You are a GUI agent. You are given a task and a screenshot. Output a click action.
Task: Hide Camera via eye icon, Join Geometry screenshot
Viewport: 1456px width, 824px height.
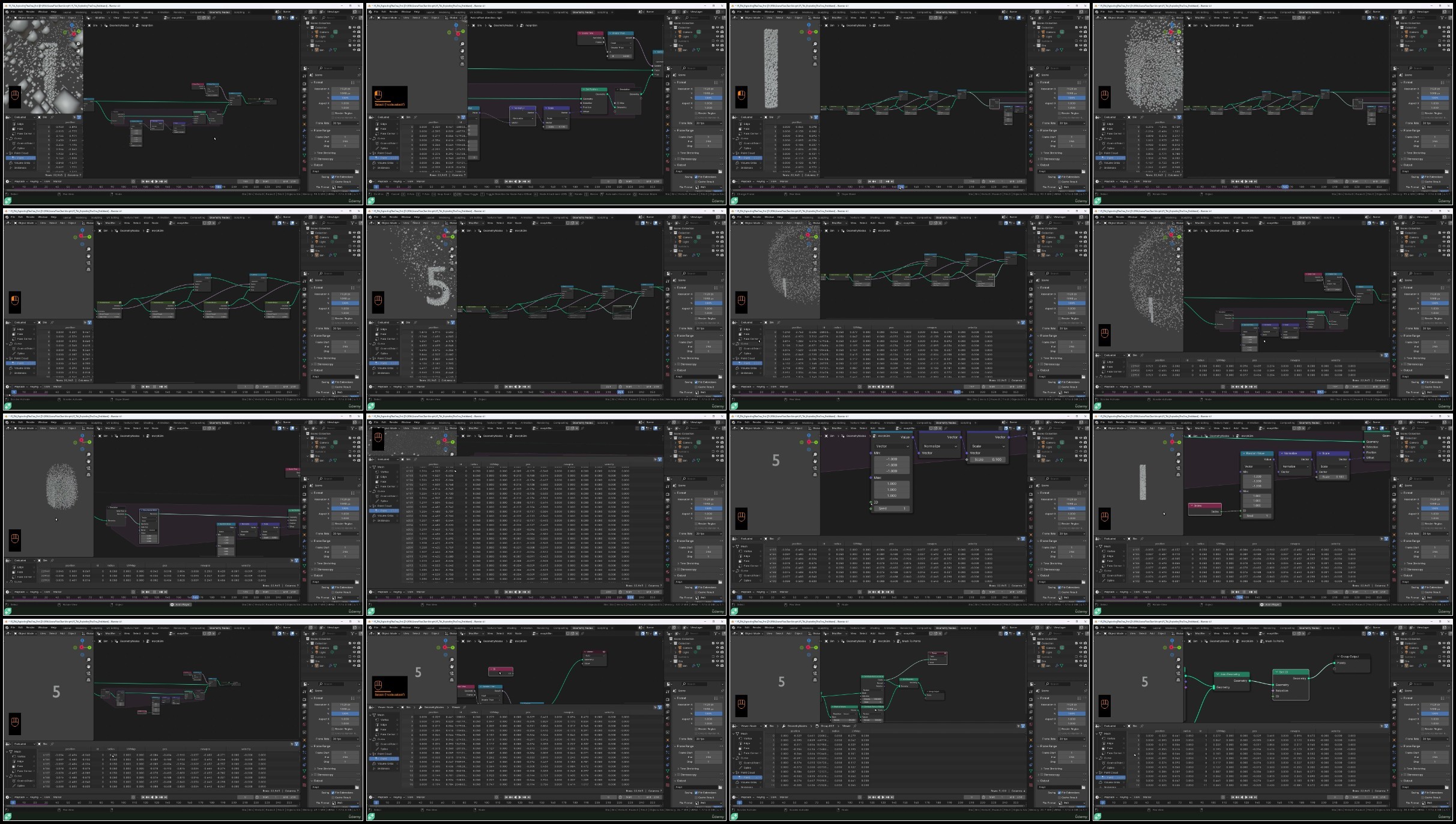pos(1444,648)
